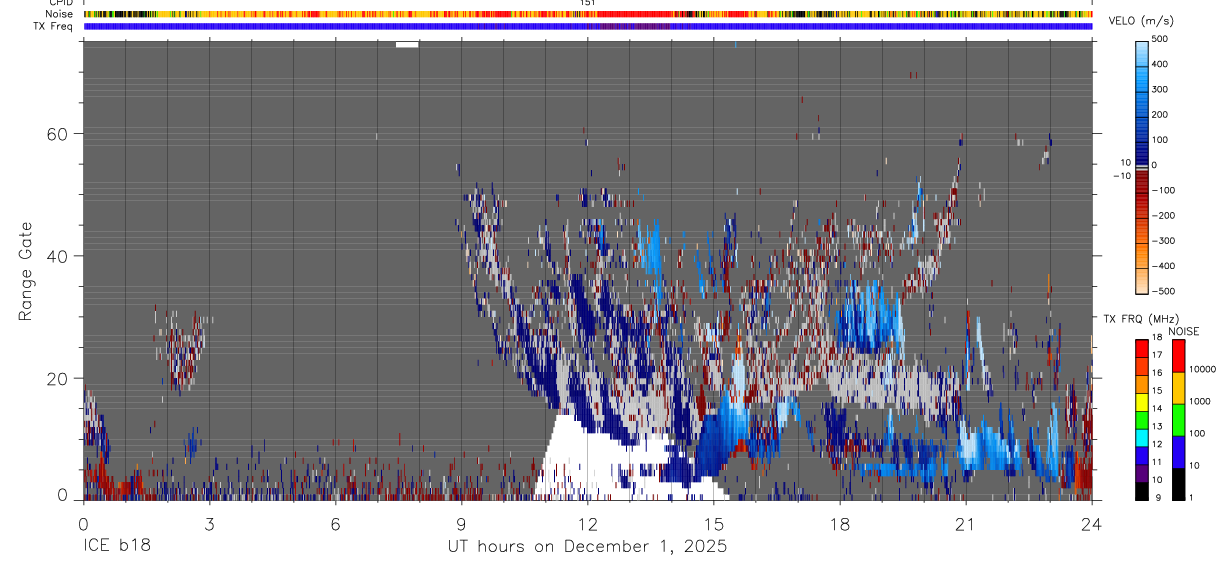Click the 'TX Freq' row label at top left
This screenshot has height=567, width=1228.
click(53, 26)
